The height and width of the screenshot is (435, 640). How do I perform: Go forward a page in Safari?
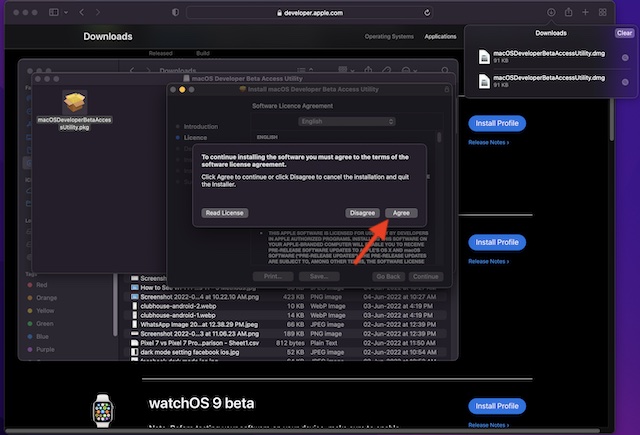98,13
